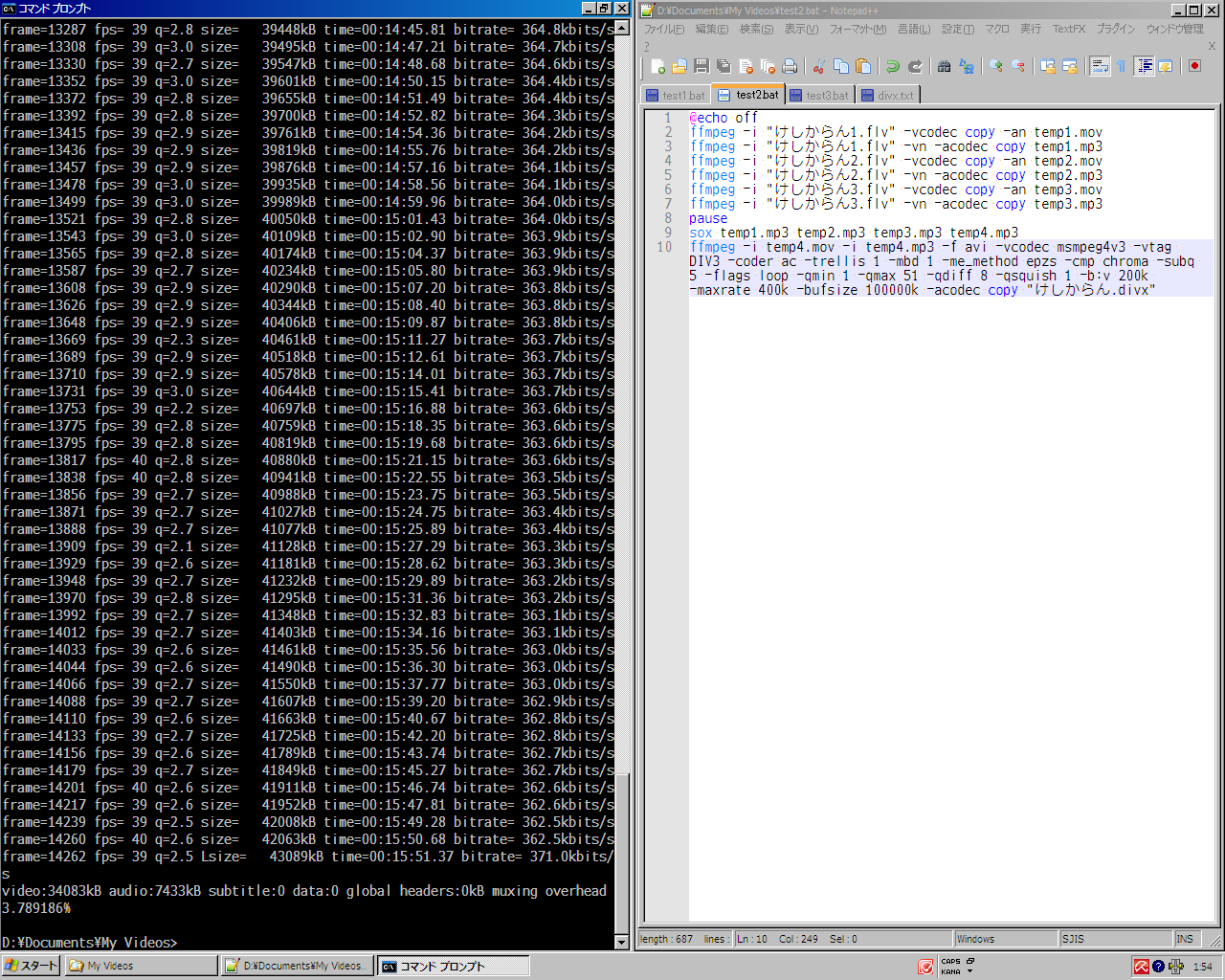The width and height of the screenshot is (1225, 980).
Task: Open the ファイル(F) menu
Action: click(664, 29)
